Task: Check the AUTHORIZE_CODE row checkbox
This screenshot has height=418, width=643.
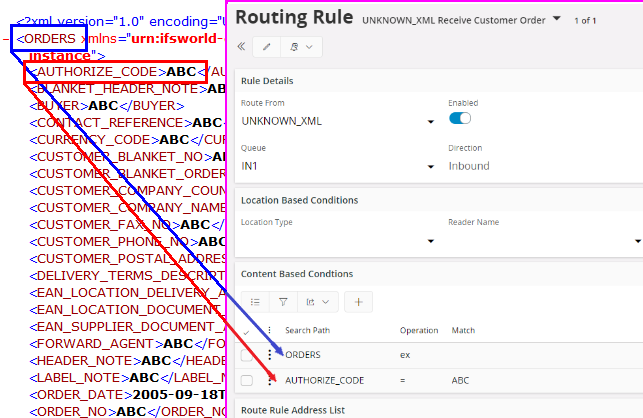Action: coord(246,381)
